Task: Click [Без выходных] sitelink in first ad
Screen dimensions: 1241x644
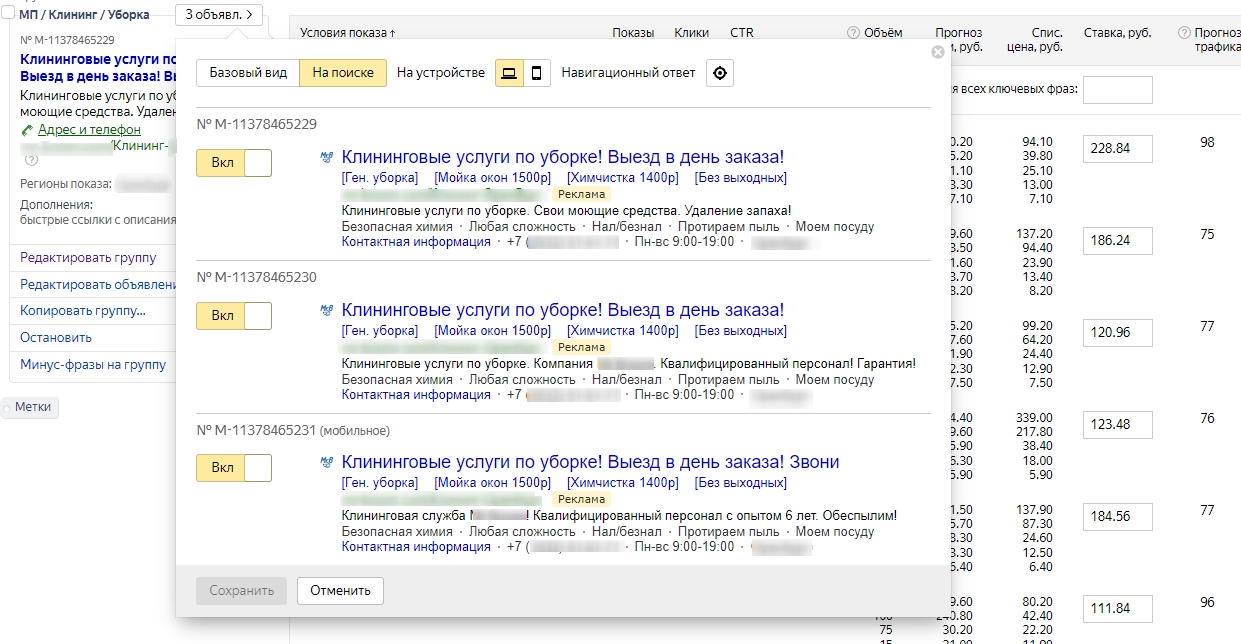Action: tap(741, 178)
